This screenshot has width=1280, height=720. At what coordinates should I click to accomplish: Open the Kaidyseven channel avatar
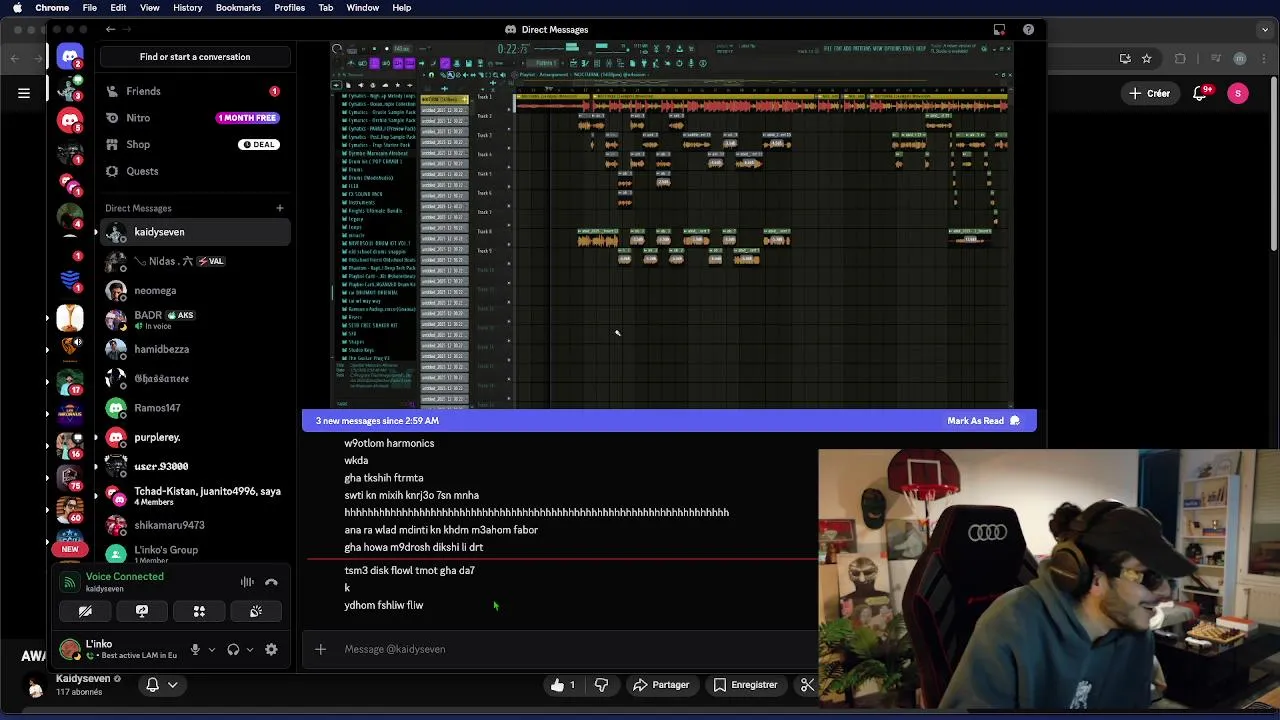click(36, 685)
